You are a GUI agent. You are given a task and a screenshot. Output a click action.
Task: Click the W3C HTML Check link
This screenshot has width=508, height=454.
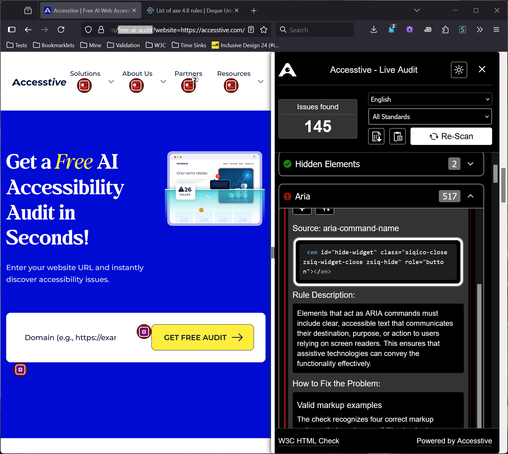[309, 441]
